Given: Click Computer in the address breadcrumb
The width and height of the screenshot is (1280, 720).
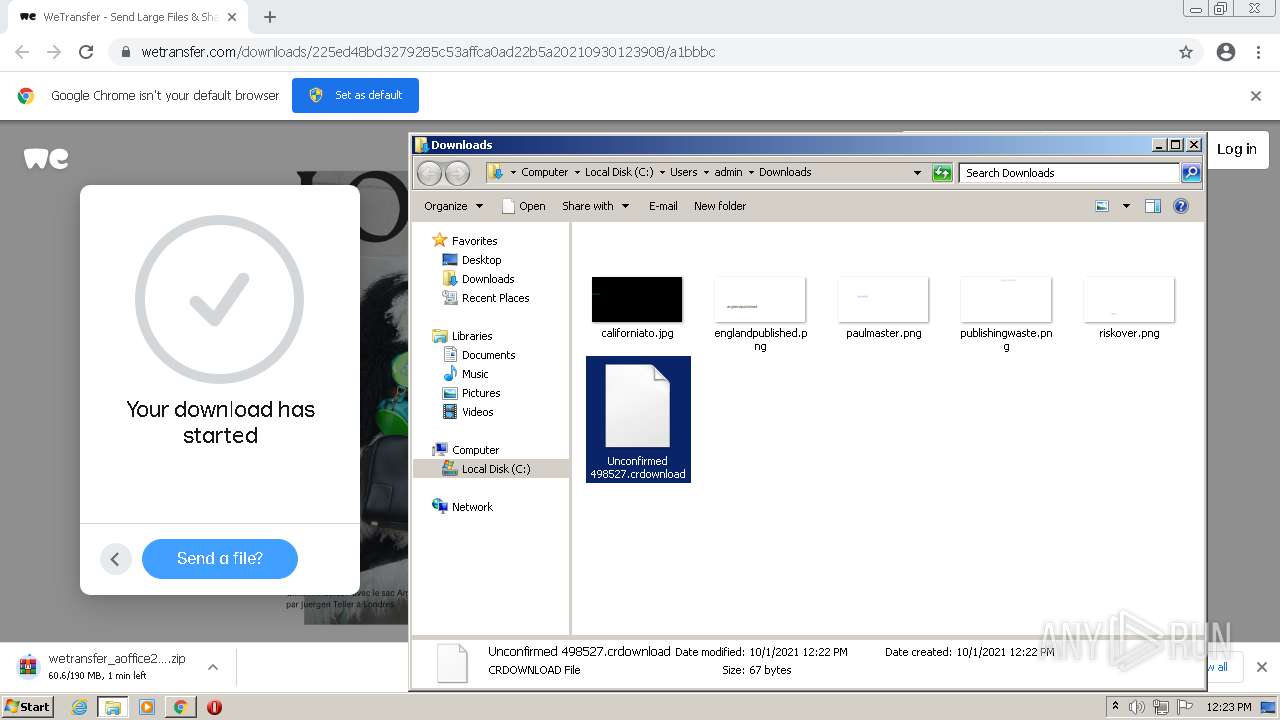Looking at the screenshot, I should click(544, 172).
